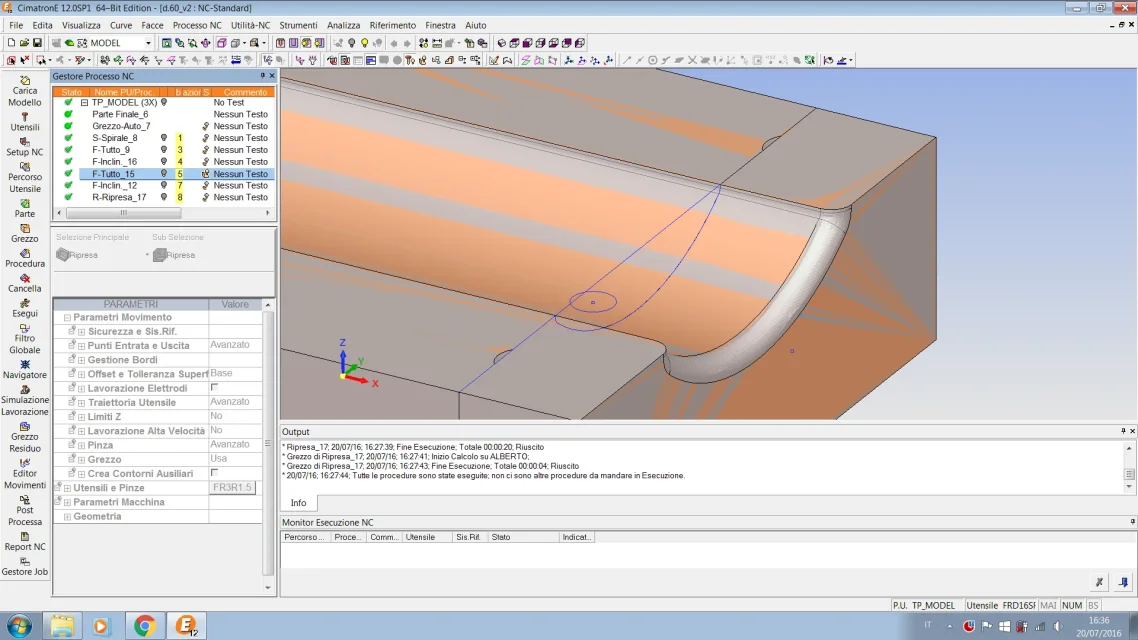Image resolution: width=1138 pixels, height=640 pixels.
Task: Open Google Chrome from the taskbar
Action: [x=144, y=626]
